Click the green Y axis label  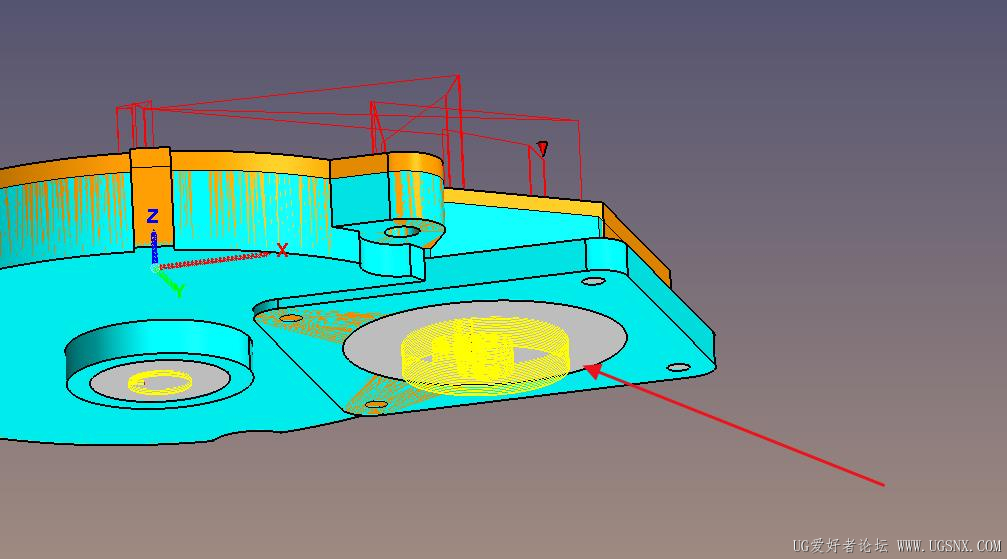[180, 291]
